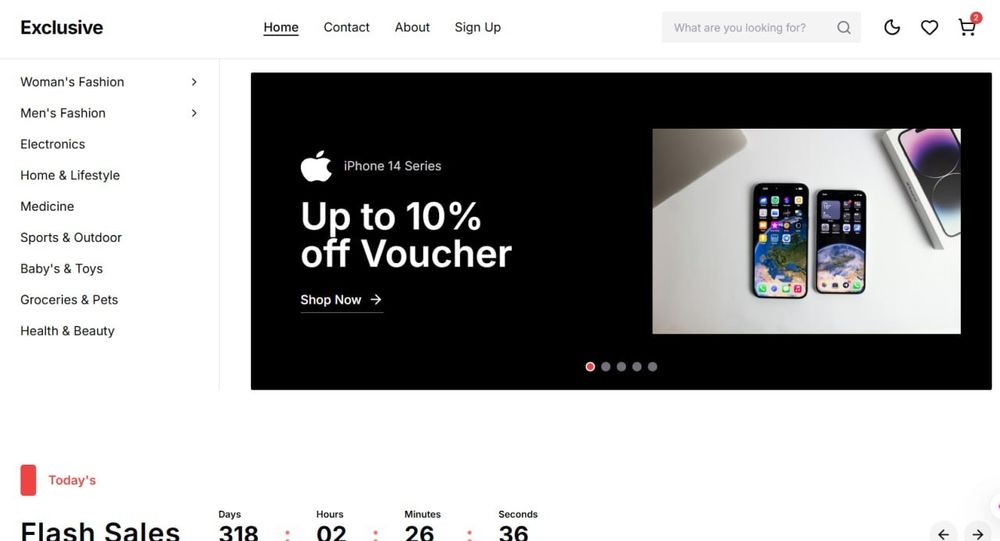Open the About page
This screenshot has width=1000, height=541.
tap(412, 27)
